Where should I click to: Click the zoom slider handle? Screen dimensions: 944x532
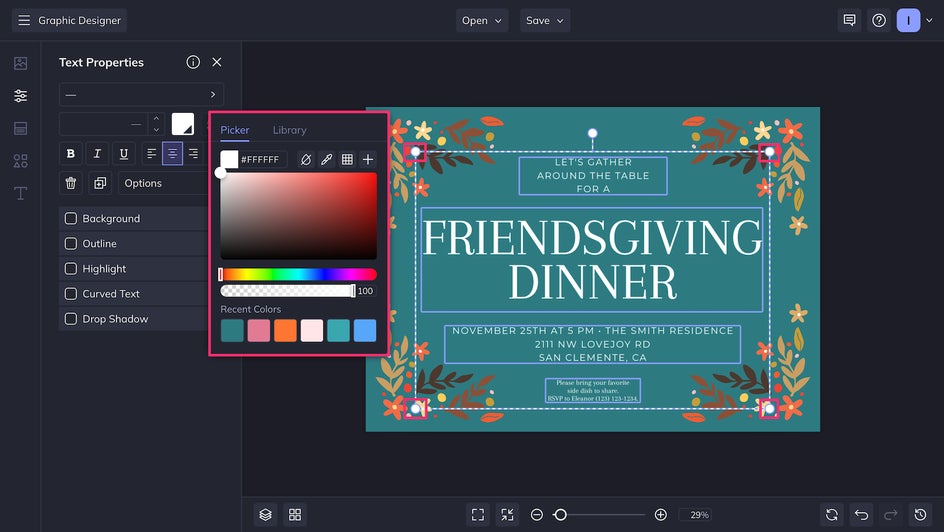560,515
